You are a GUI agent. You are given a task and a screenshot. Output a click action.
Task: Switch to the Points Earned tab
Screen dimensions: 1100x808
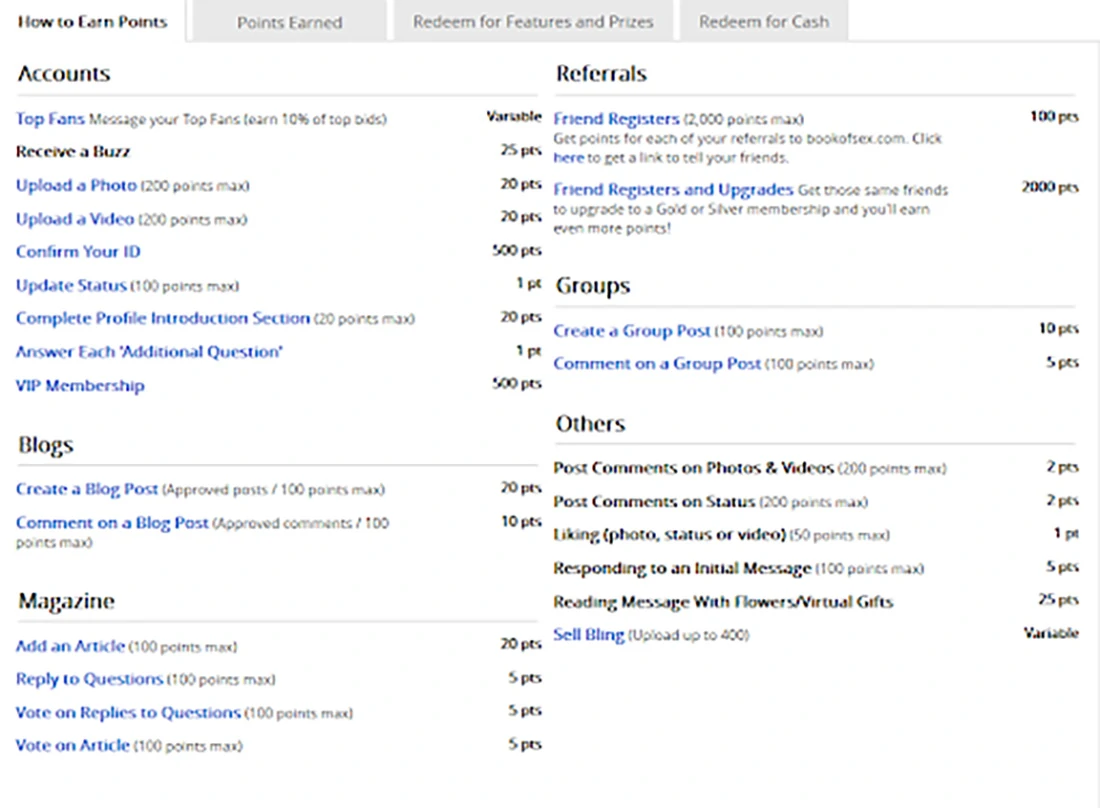tap(289, 22)
